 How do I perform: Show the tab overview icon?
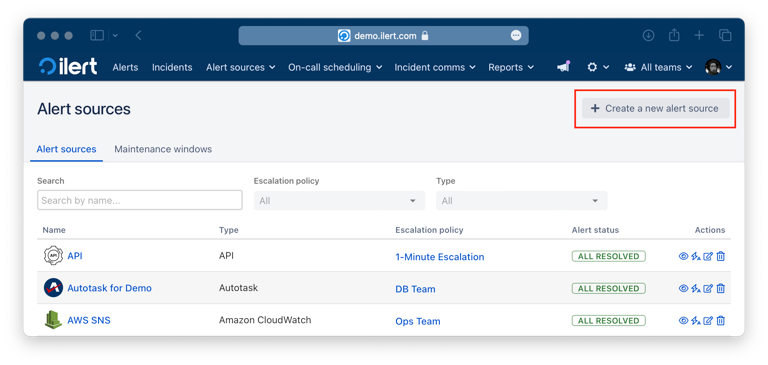(x=725, y=35)
